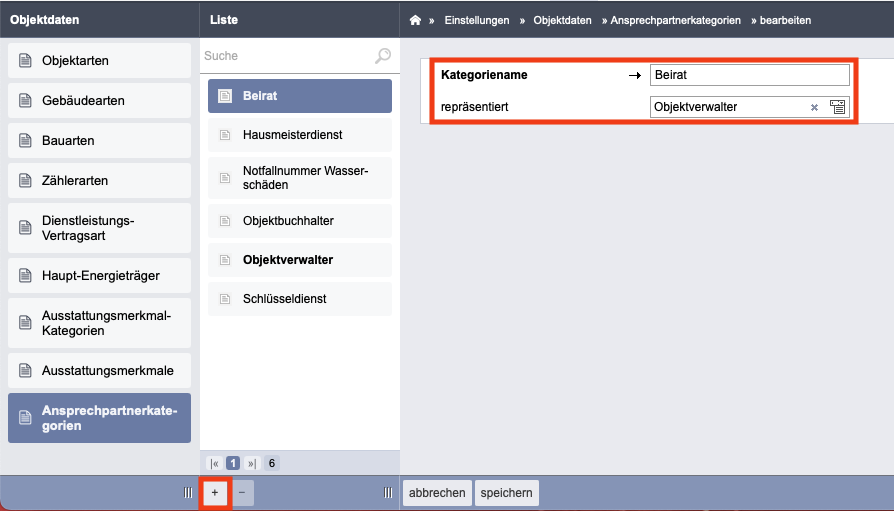Click document icon beside Dienstleistungs-Vertragsart
Image resolution: width=894 pixels, height=511 pixels.
click(25, 228)
